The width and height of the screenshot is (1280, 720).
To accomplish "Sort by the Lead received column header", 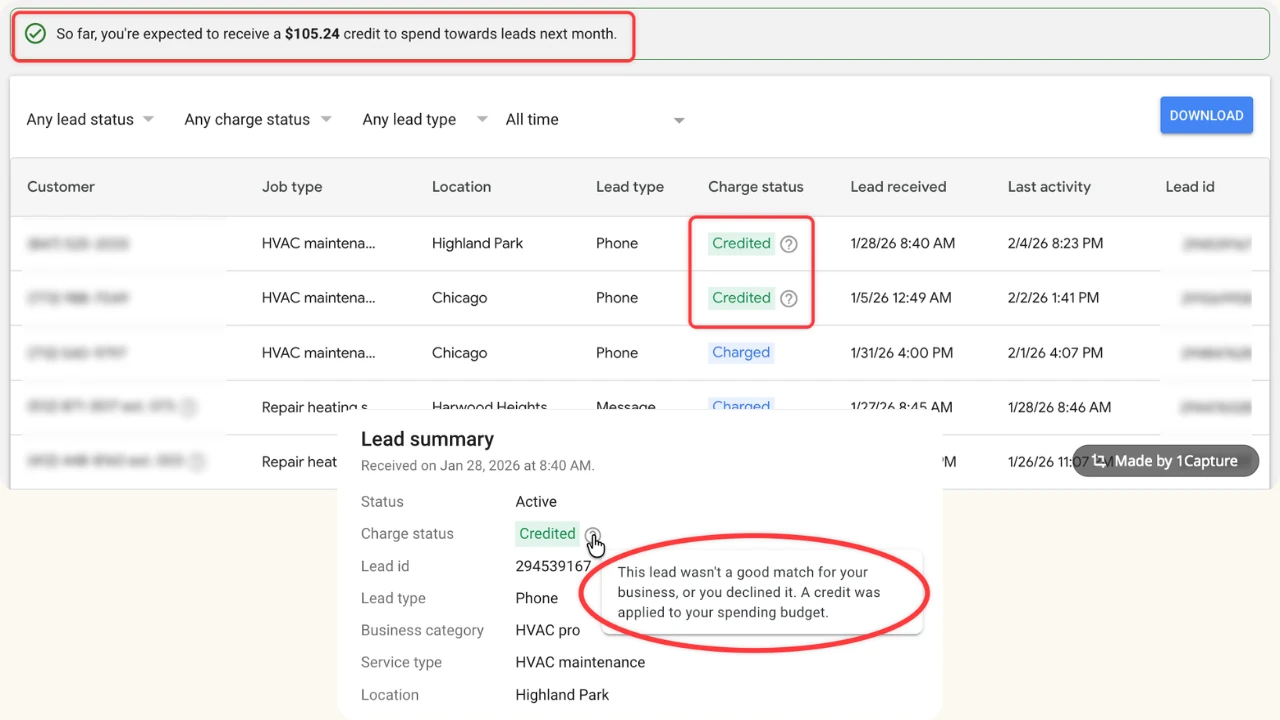I will (x=897, y=187).
